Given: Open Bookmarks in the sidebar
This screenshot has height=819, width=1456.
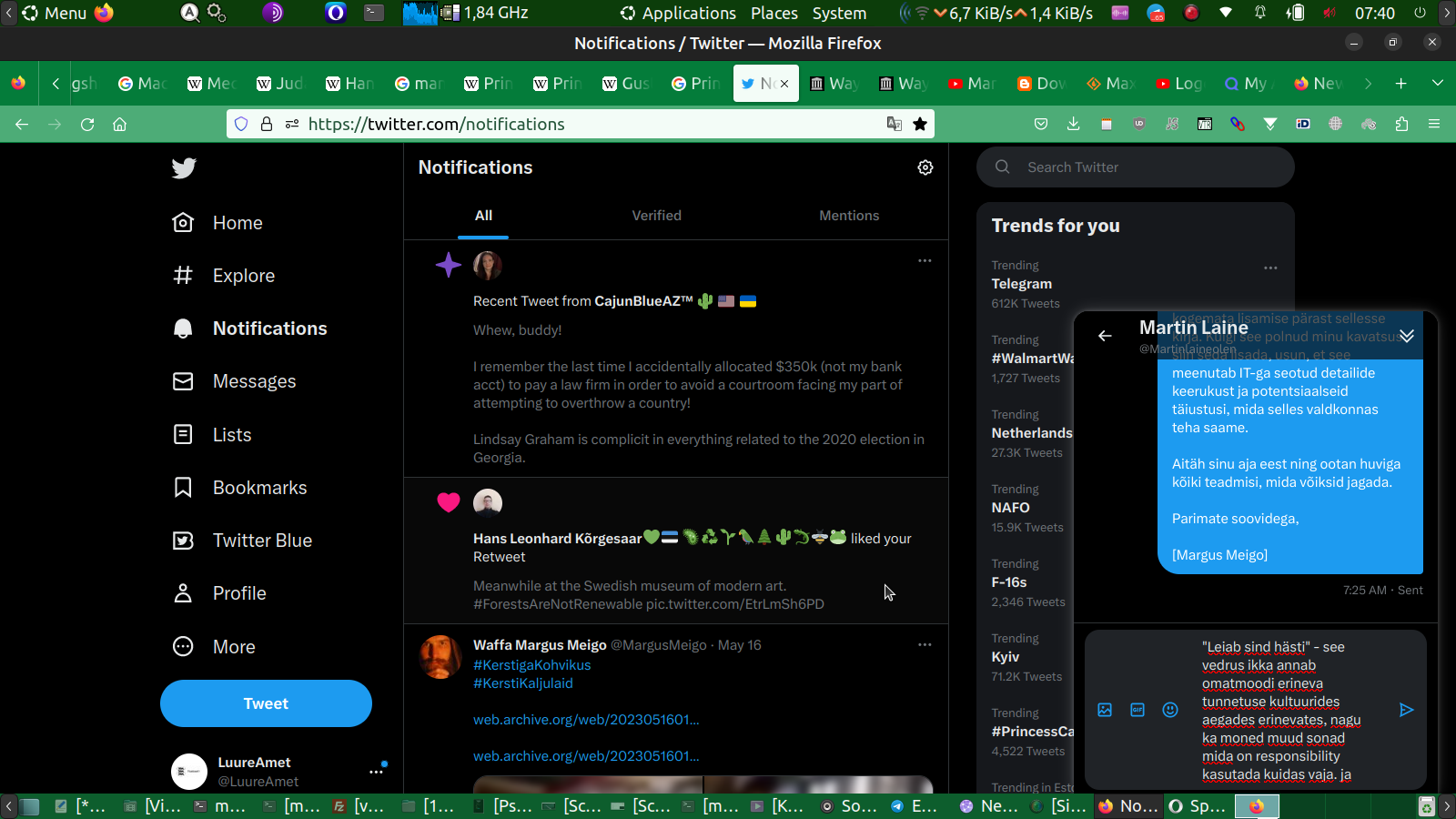Looking at the screenshot, I should 239,488.
